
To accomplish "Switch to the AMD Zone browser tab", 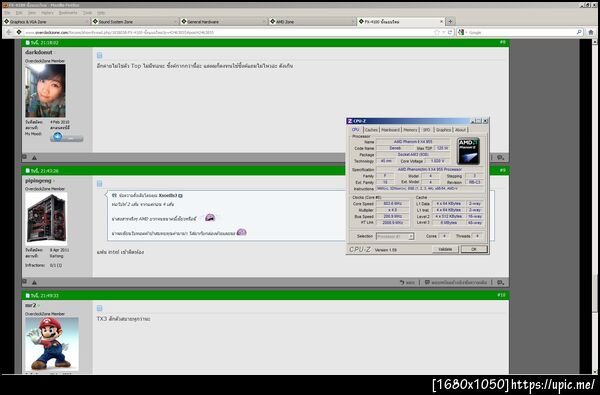I will click(312, 22).
